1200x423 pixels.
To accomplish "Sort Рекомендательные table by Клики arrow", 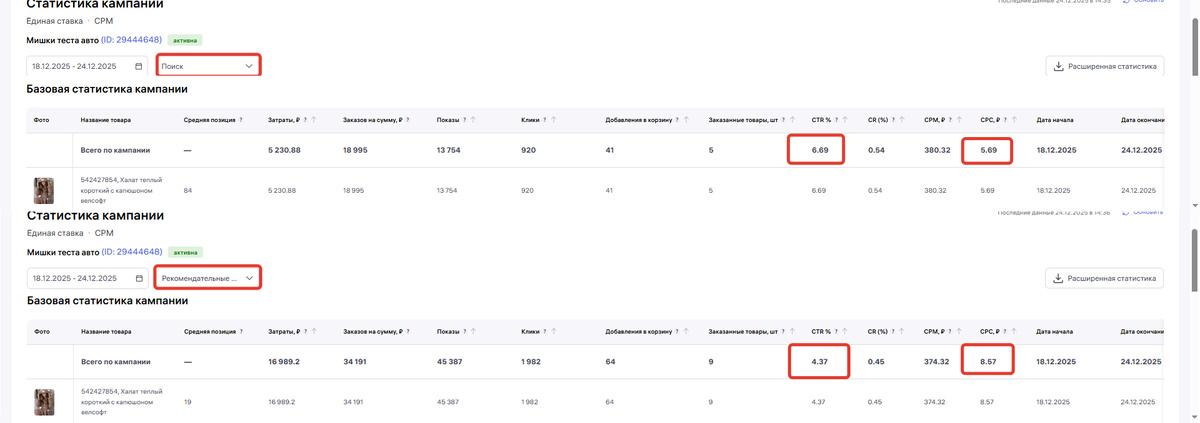I will (x=556, y=331).
